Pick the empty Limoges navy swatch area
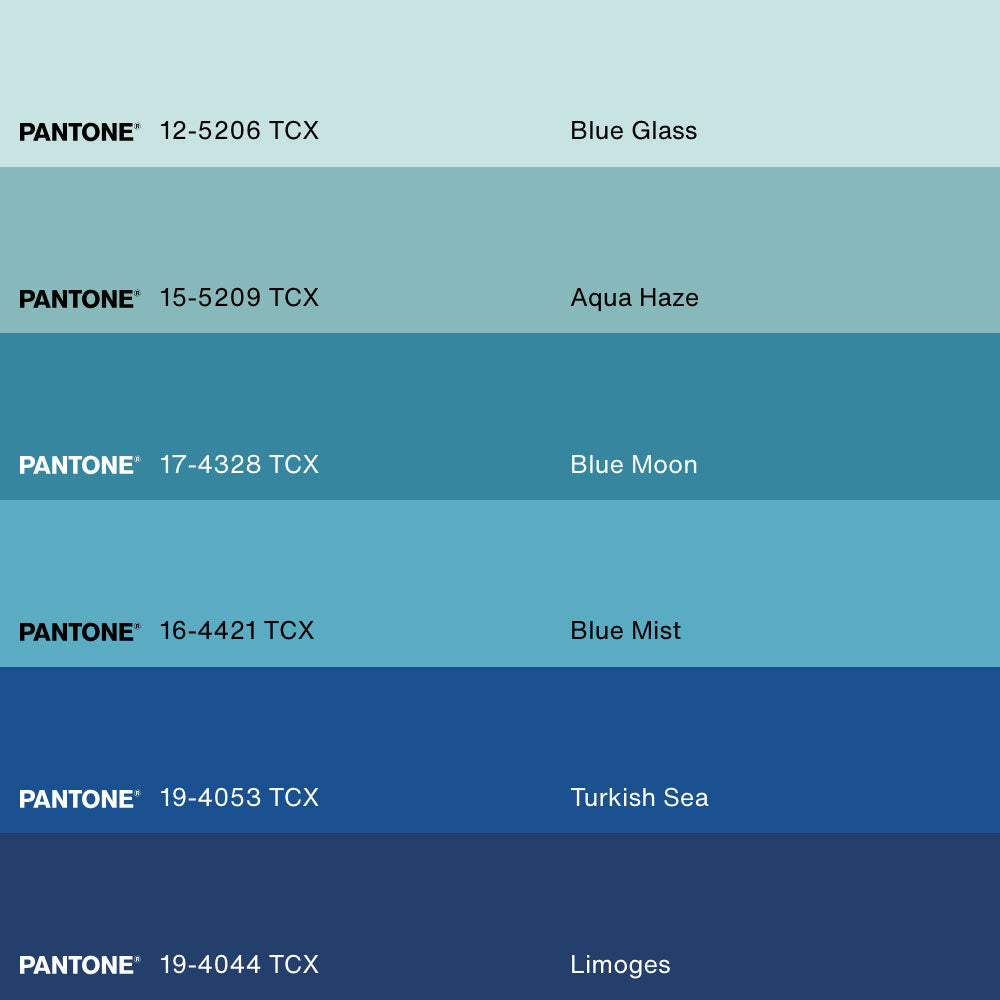Image resolution: width=1000 pixels, height=1000 pixels. pyautogui.click(x=500, y=890)
